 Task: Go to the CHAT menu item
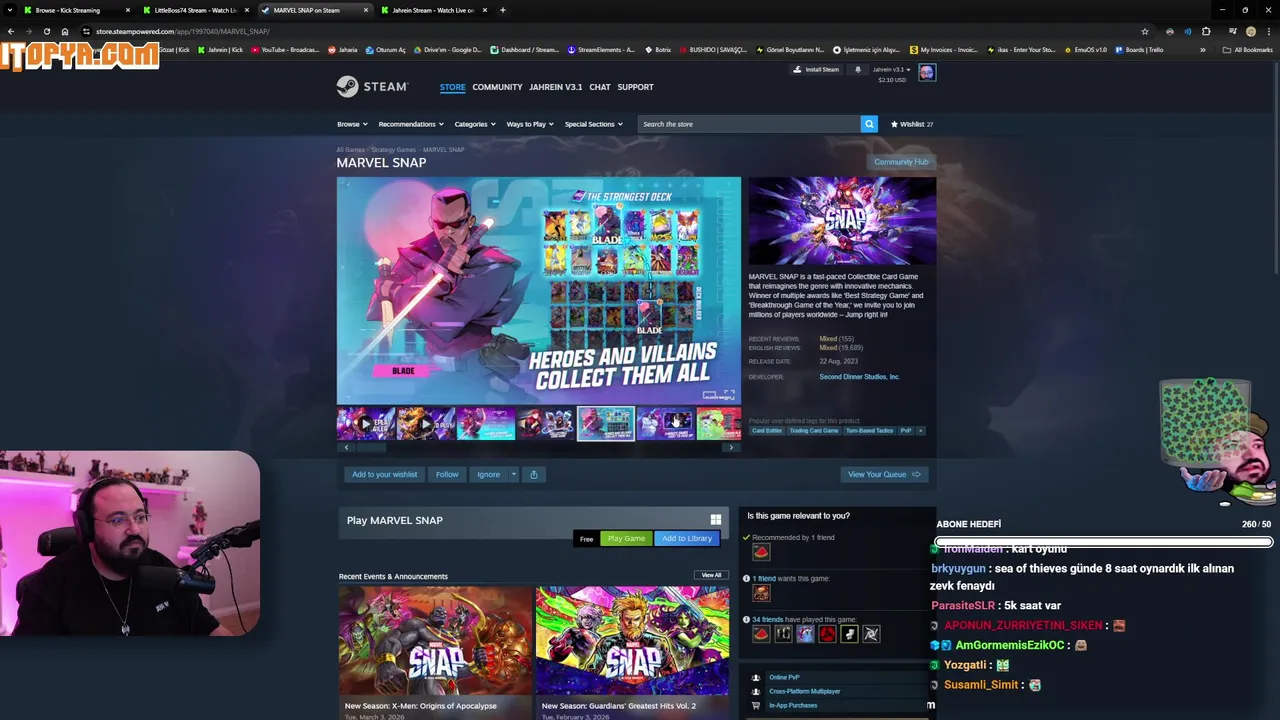click(x=600, y=87)
